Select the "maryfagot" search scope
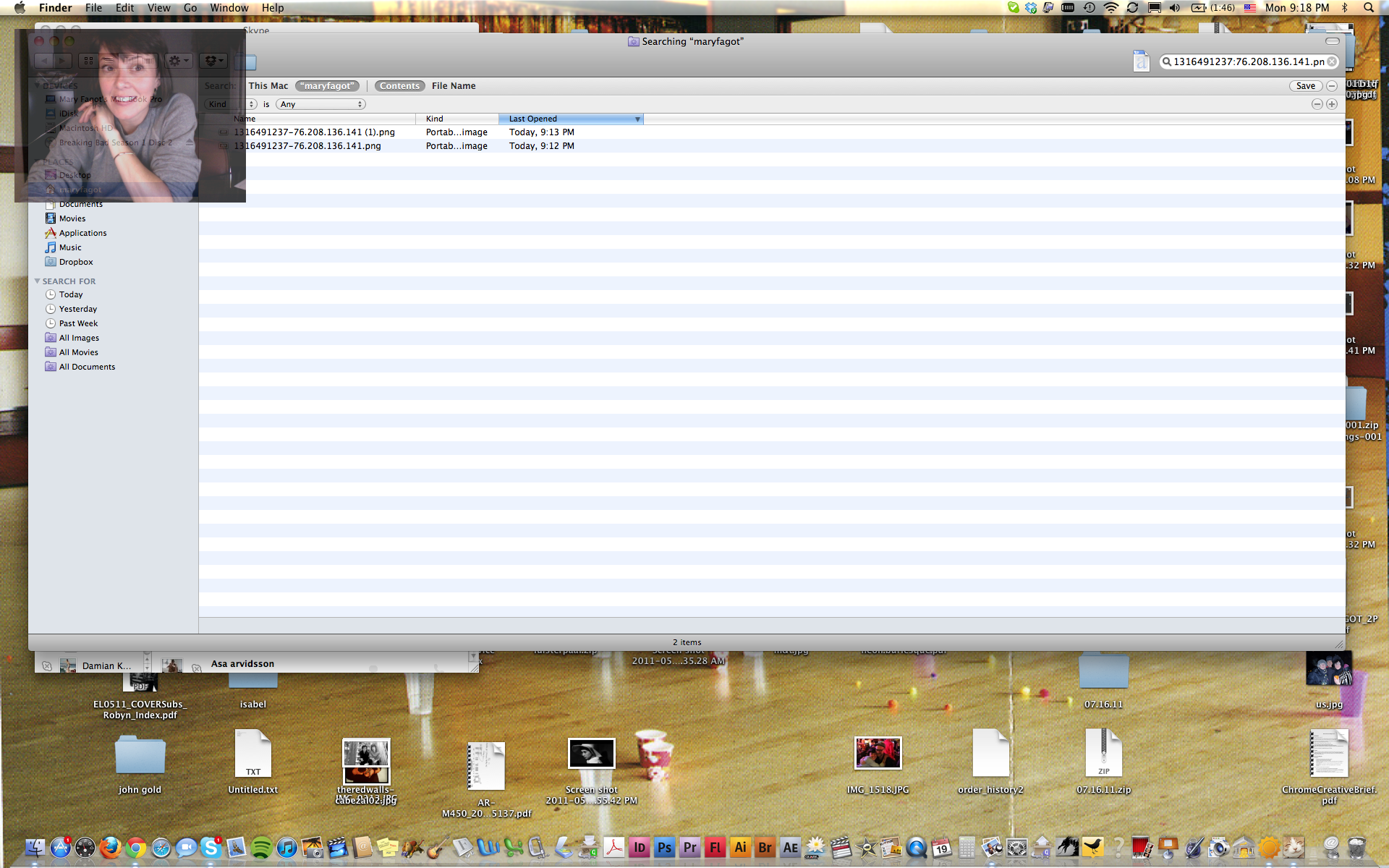 pos(328,86)
